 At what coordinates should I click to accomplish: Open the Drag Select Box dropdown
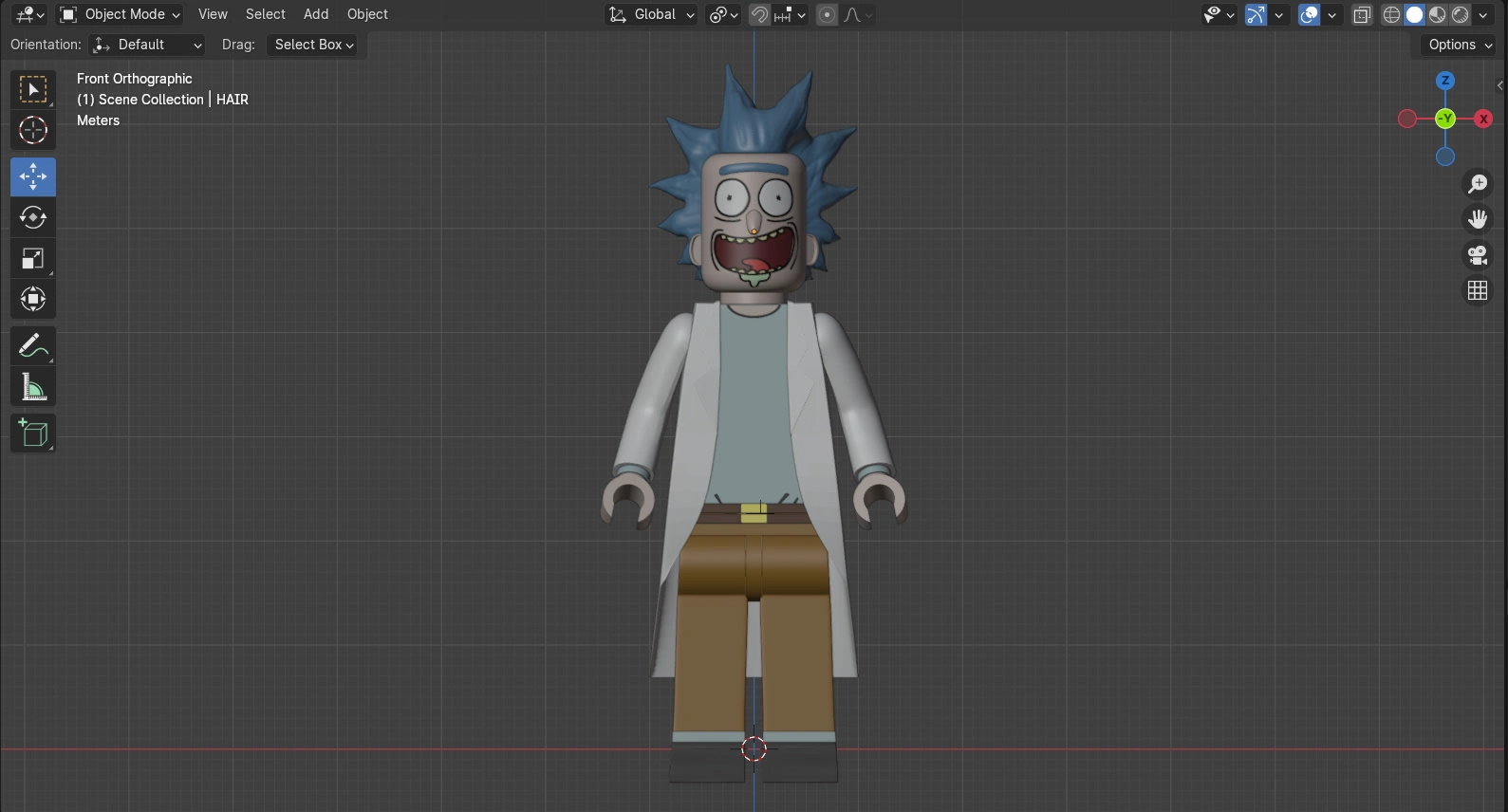pos(314,45)
